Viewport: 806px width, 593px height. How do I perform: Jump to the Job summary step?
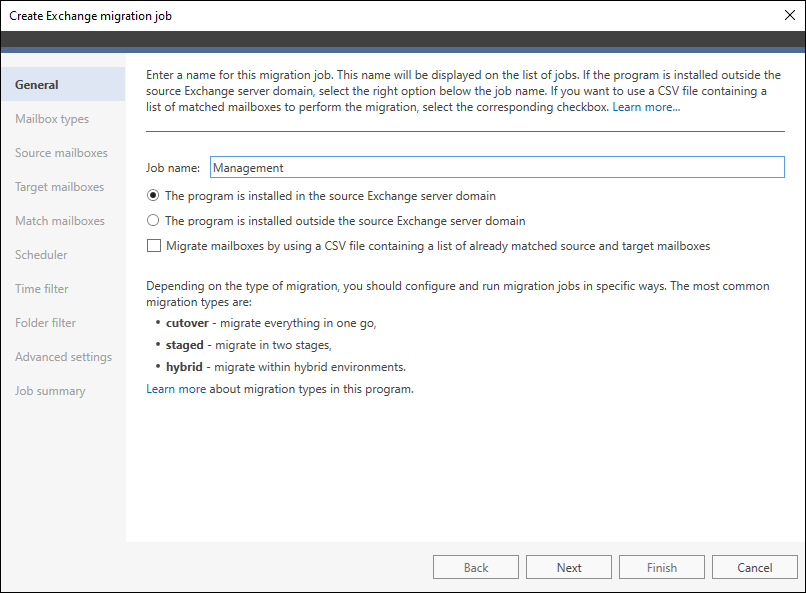[x=50, y=391]
